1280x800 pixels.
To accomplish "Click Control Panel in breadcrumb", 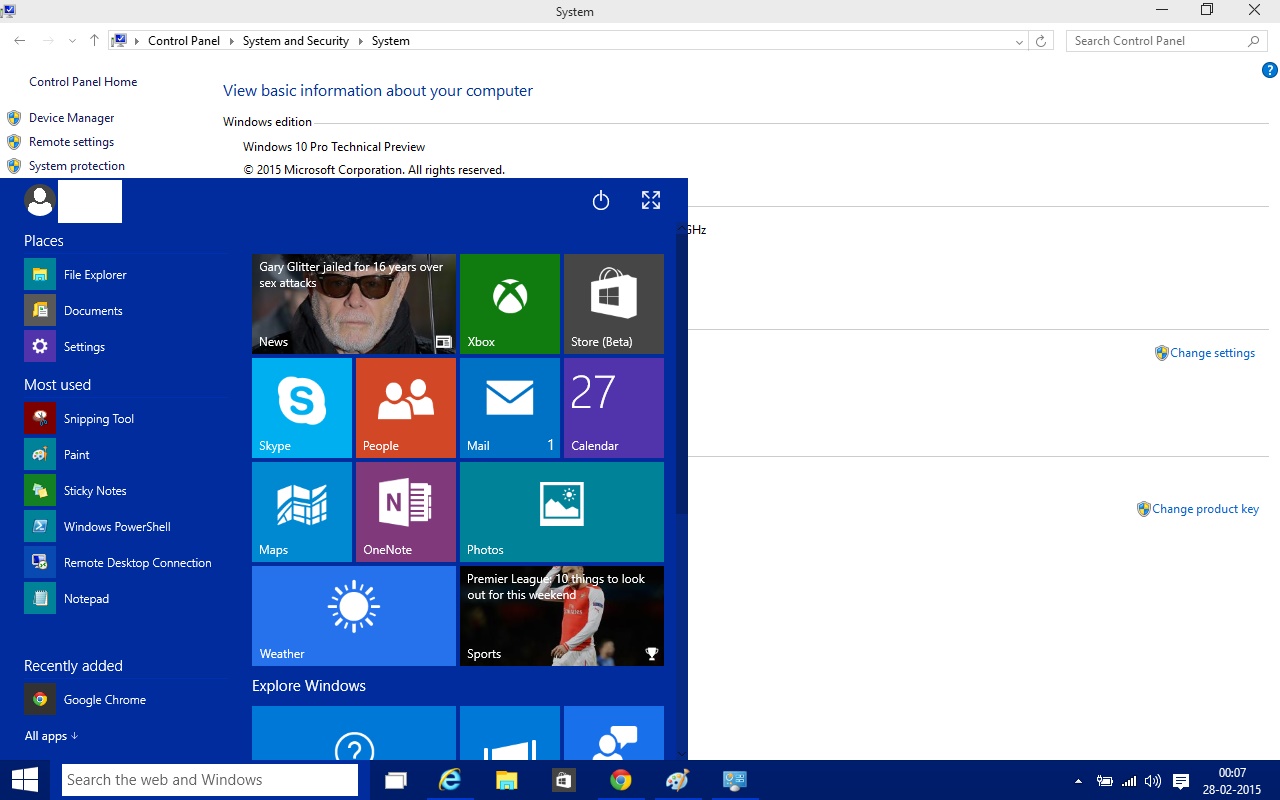I will (184, 41).
